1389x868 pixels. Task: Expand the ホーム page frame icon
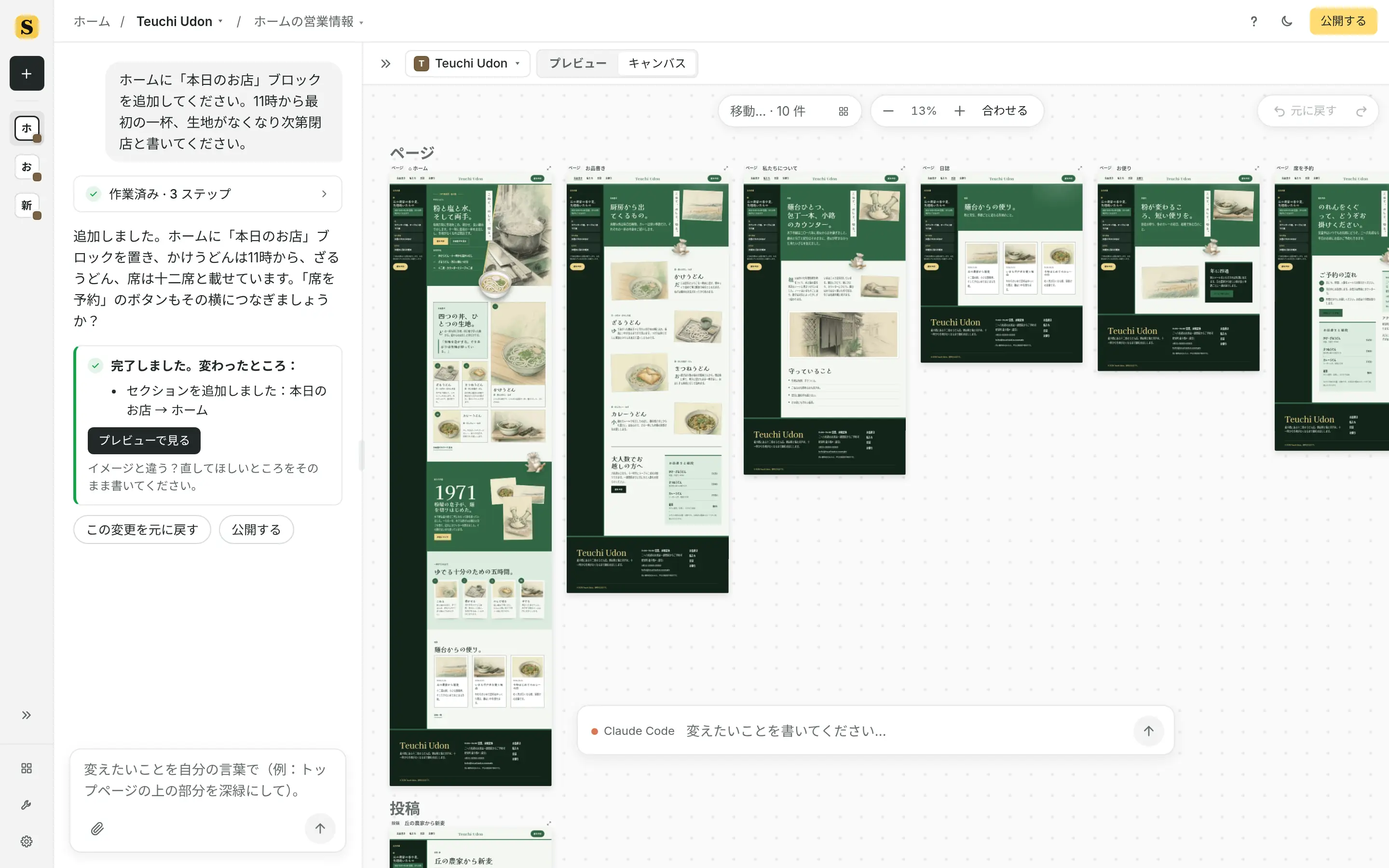coord(549,168)
